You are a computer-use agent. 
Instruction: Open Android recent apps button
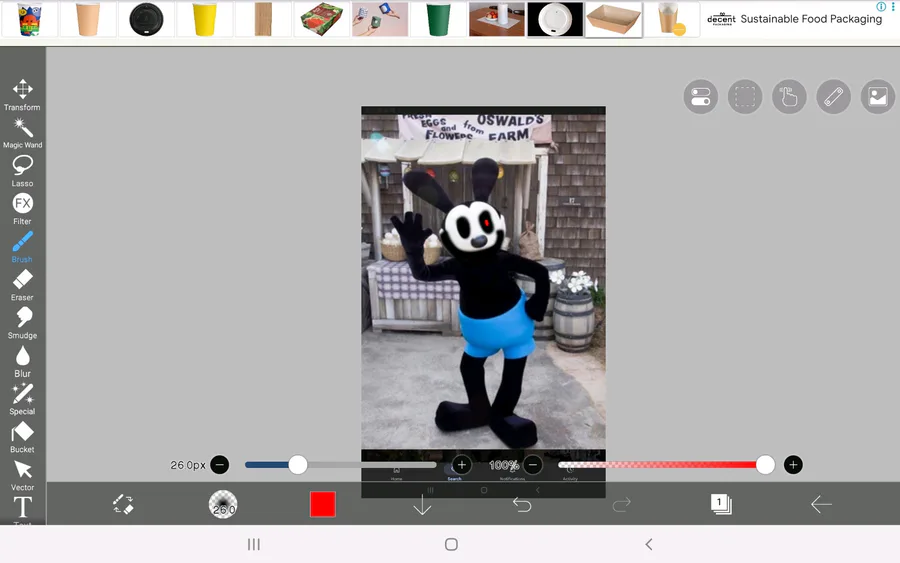(254, 544)
